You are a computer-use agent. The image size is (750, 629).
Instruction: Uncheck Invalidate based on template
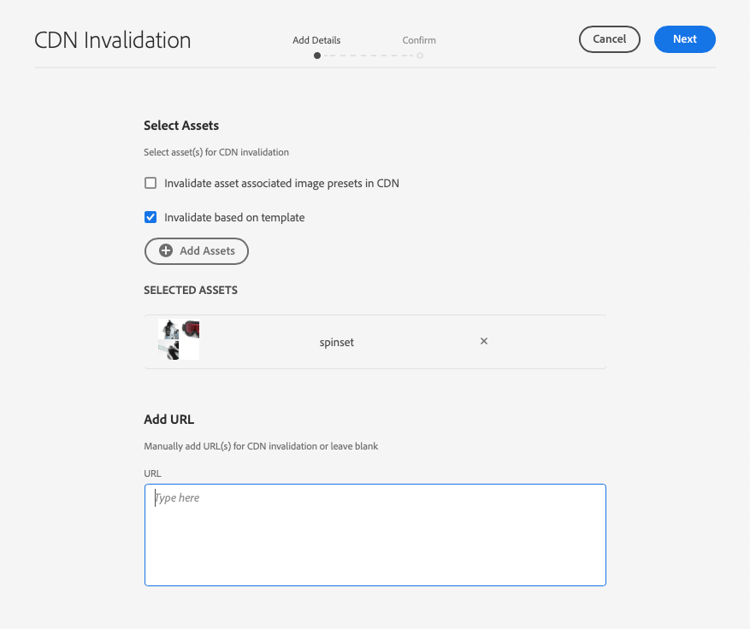150,217
